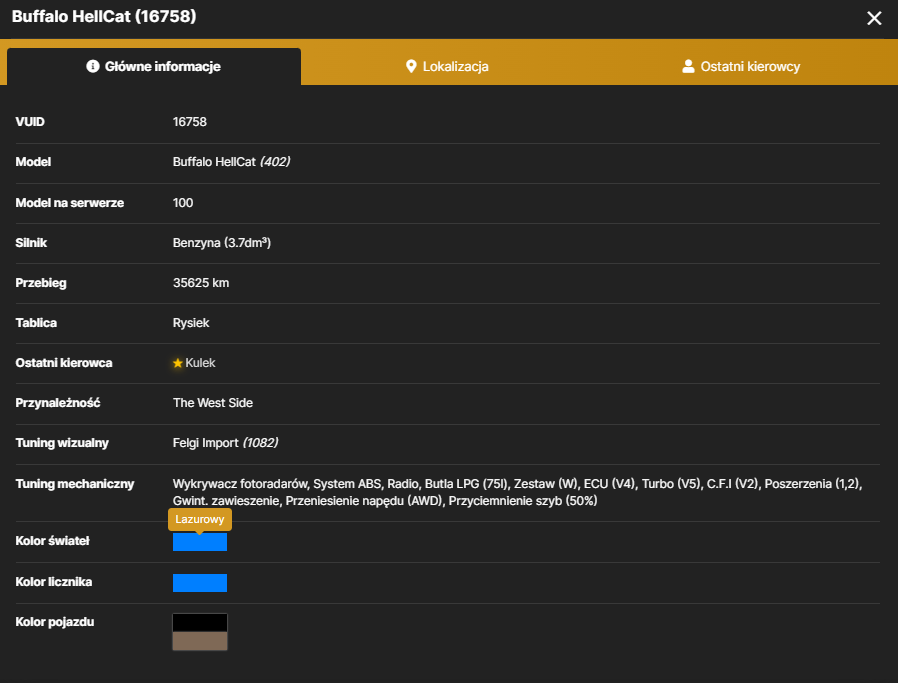Click the blue Kolor świateł swatch
The image size is (898, 683).
pyautogui.click(x=200, y=542)
